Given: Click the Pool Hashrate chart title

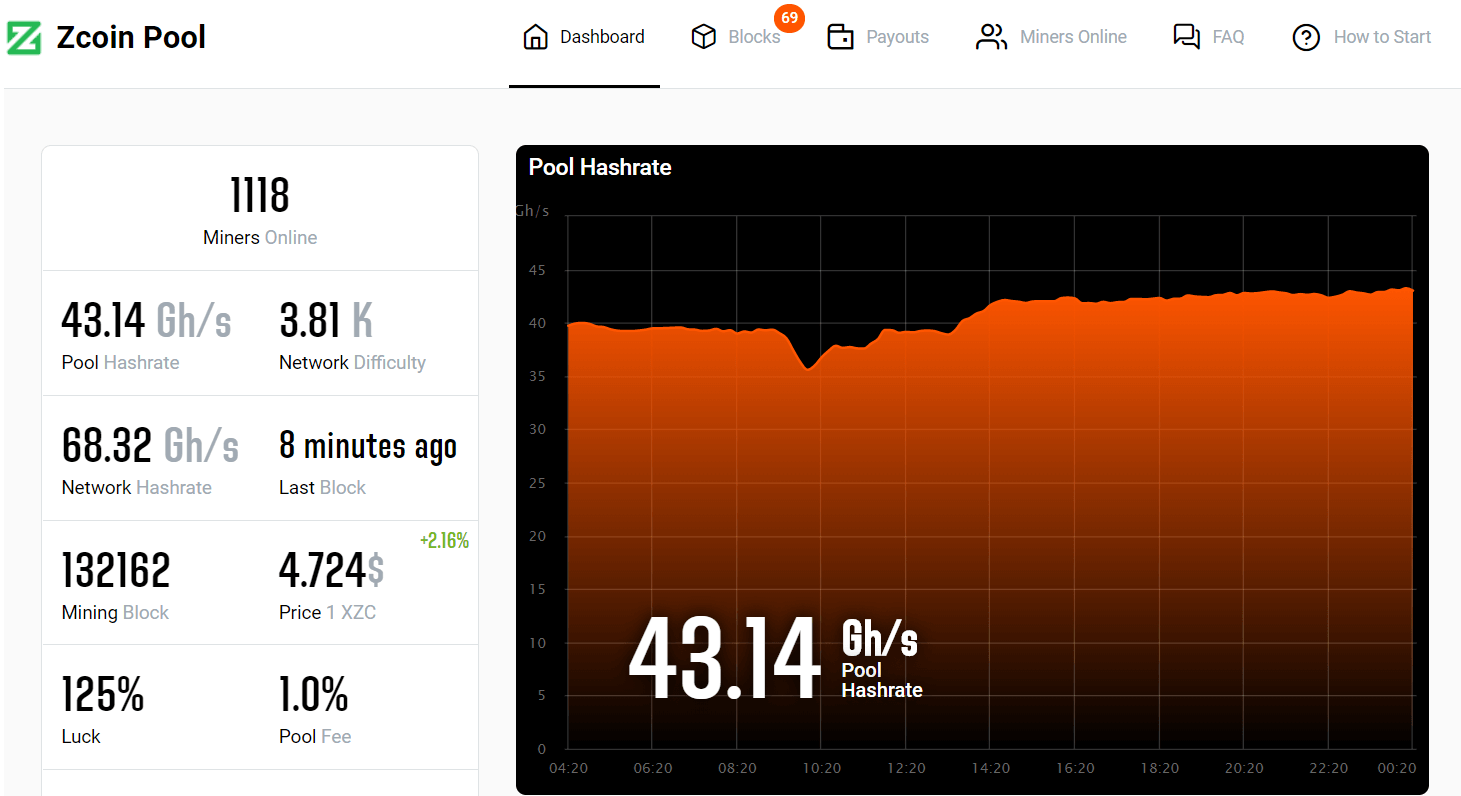Looking at the screenshot, I should [600, 167].
